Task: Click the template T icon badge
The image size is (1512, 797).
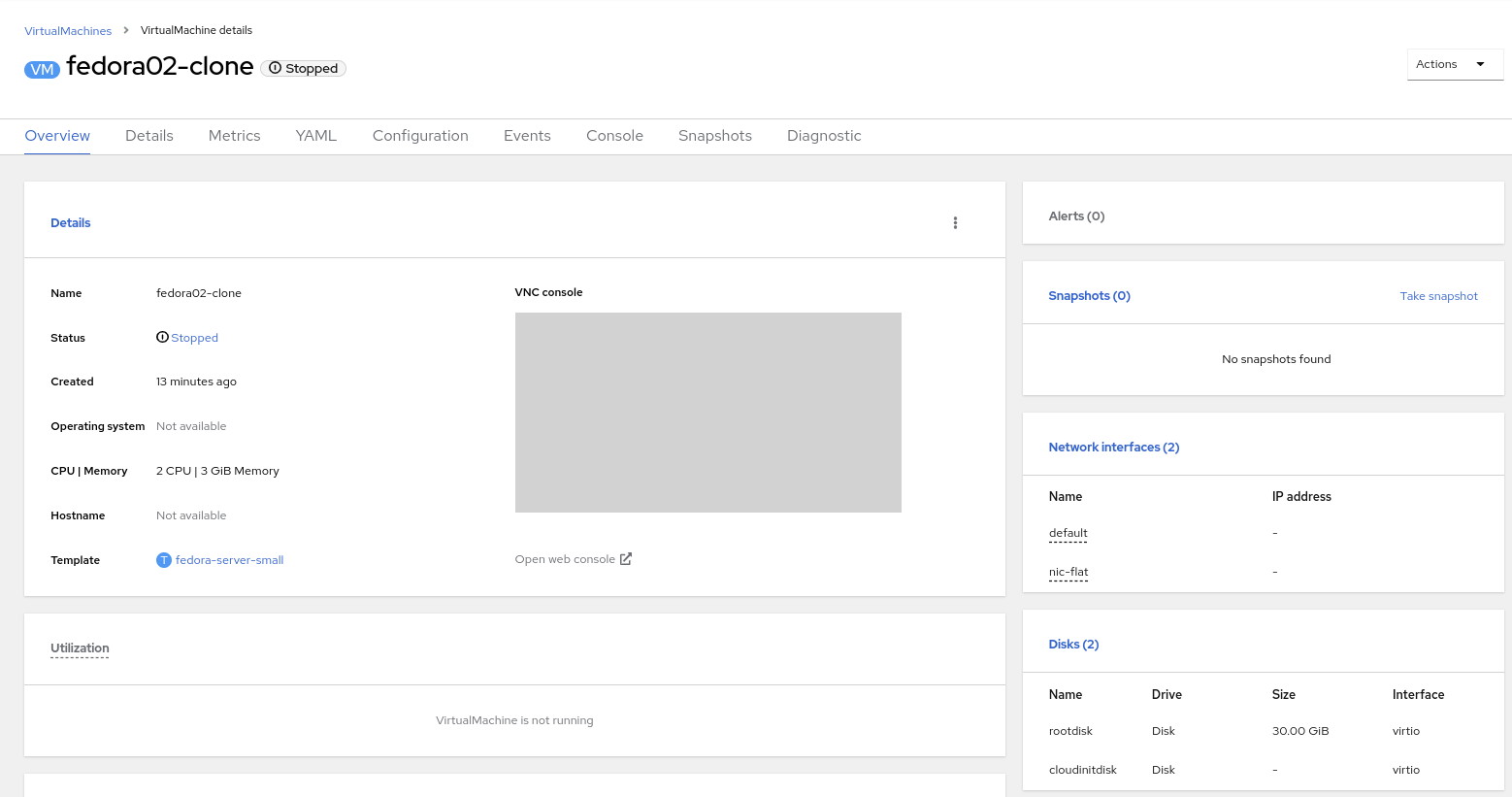Action: click(164, 560)
